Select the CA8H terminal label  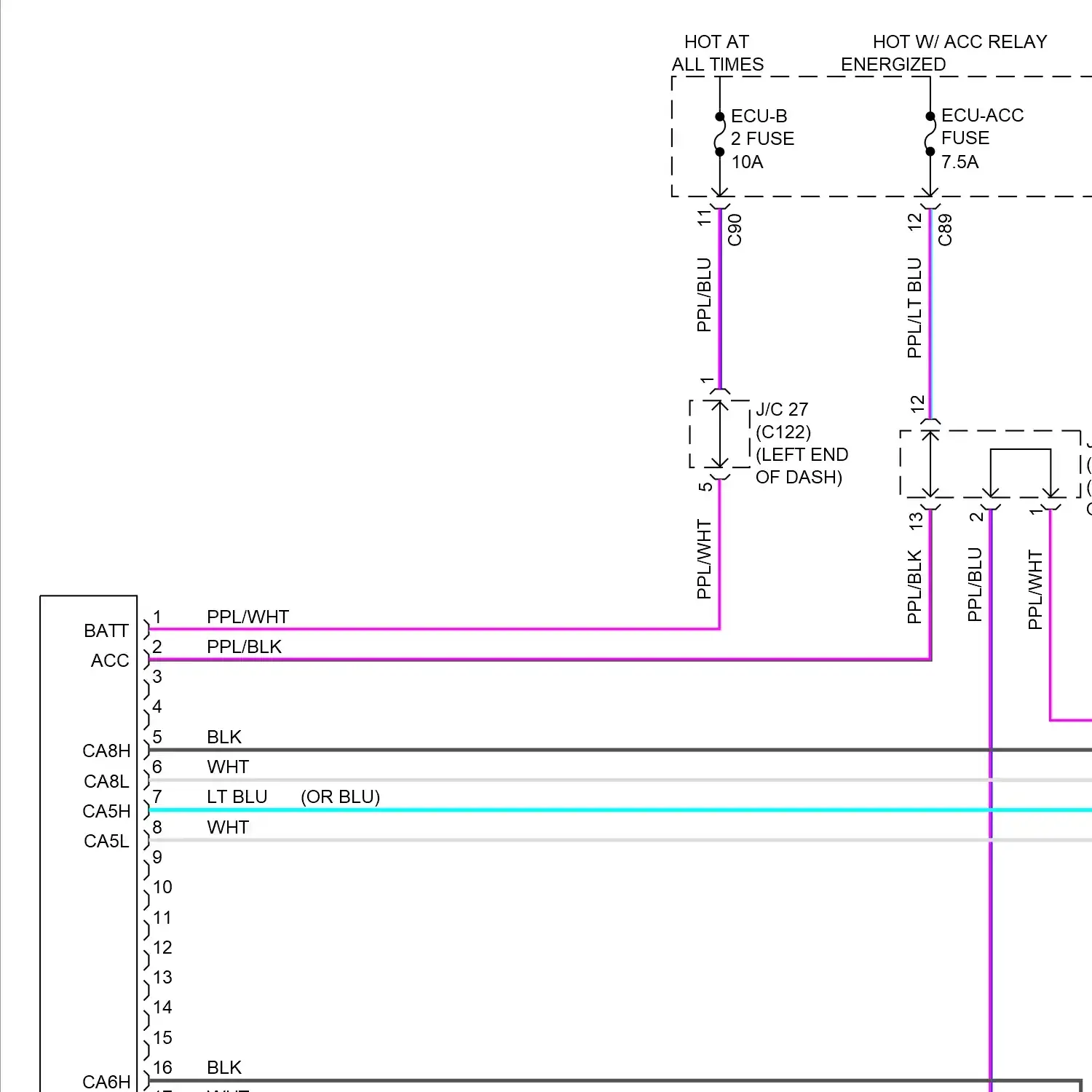(107, 751)
